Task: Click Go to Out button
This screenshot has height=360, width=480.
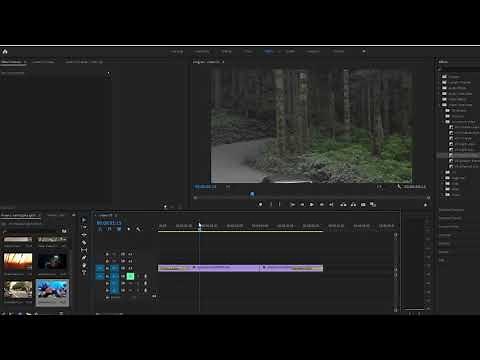Action: coord(331,204)
